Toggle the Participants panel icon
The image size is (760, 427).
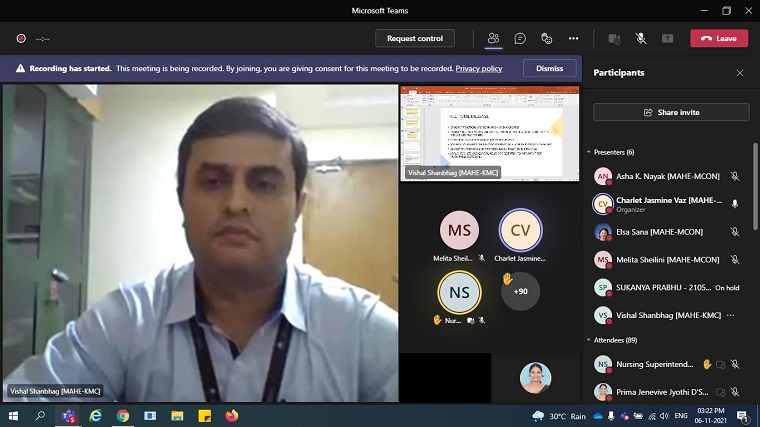click(493, 38)
